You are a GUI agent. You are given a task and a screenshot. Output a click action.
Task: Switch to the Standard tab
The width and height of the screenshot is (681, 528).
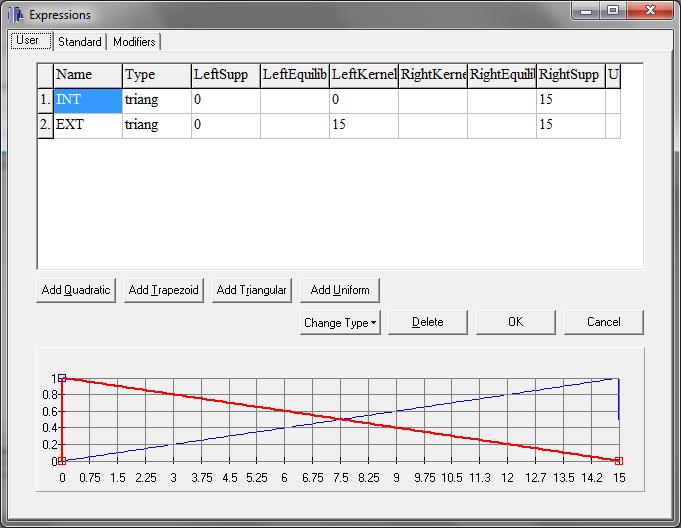[80, 42]
